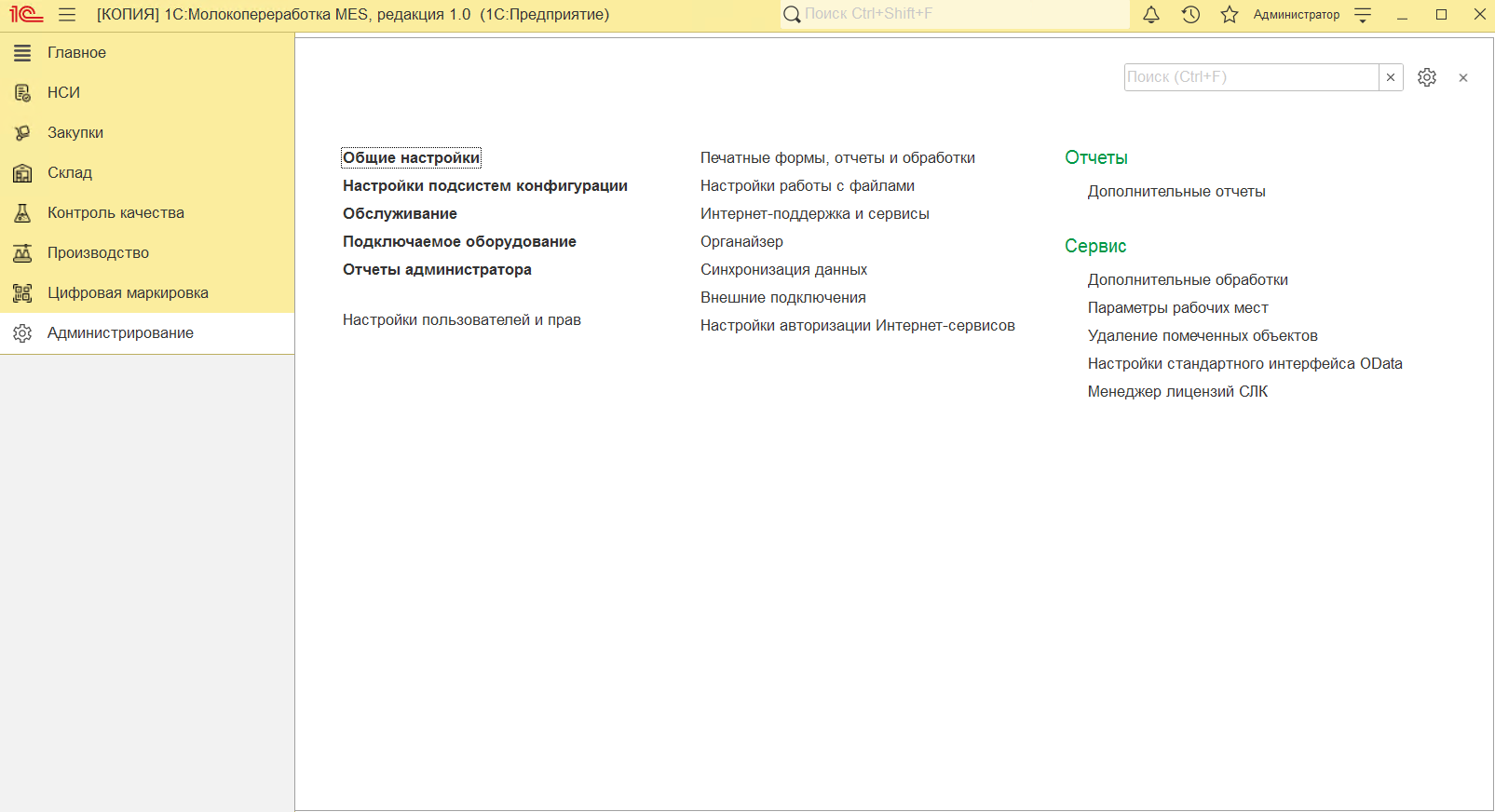Click the Администрирование gear icon
This screenshot has width=1495, height=812.
[x=22, y=333]
